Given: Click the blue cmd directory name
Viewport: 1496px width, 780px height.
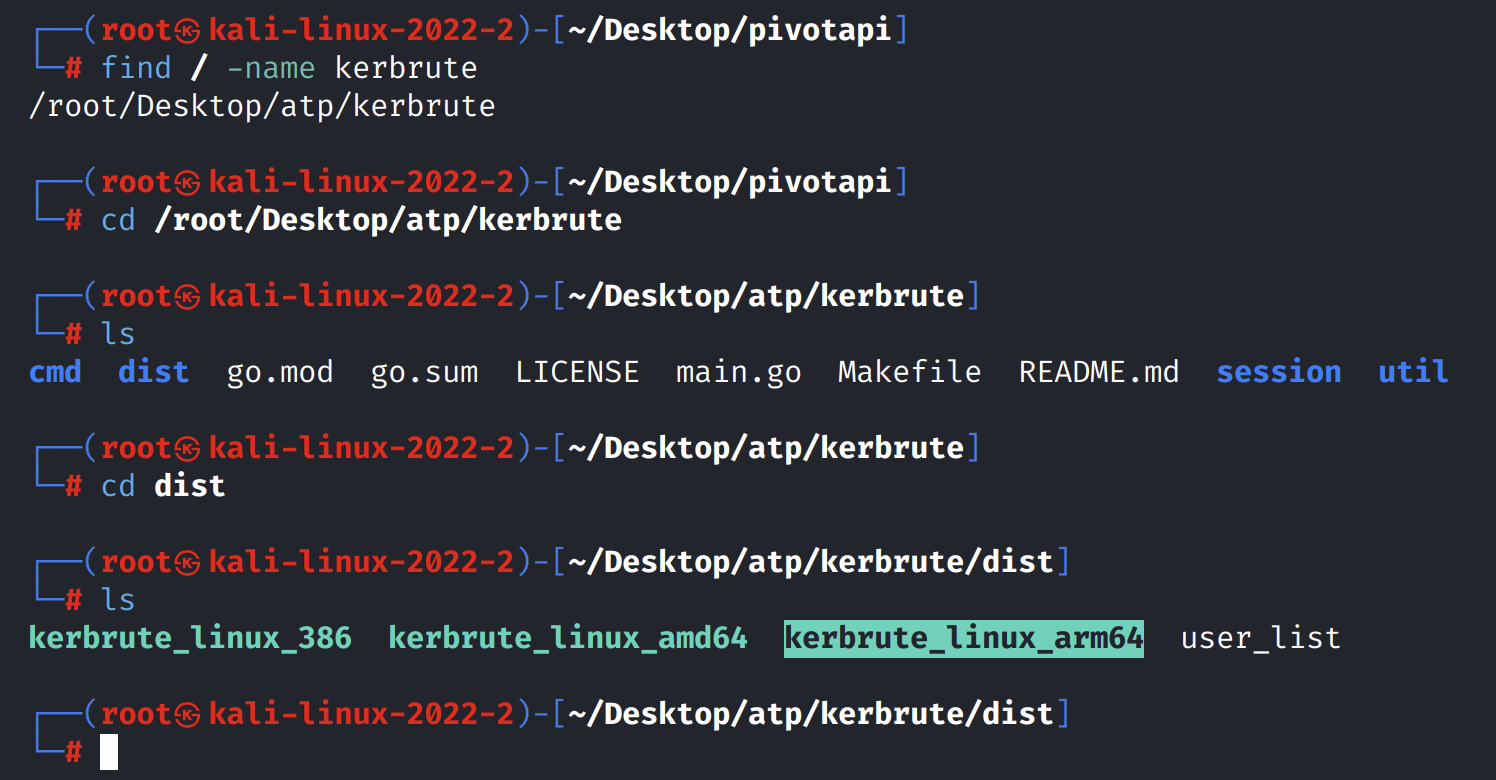Looking at the screenshot, I should pos(55,372).
